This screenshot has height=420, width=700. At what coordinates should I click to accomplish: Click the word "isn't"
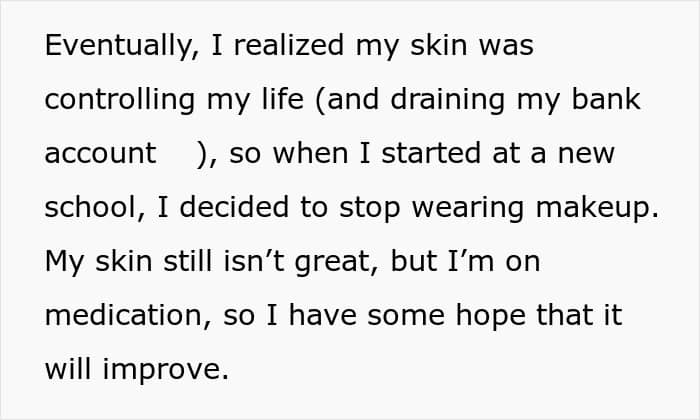click(254, 261)
